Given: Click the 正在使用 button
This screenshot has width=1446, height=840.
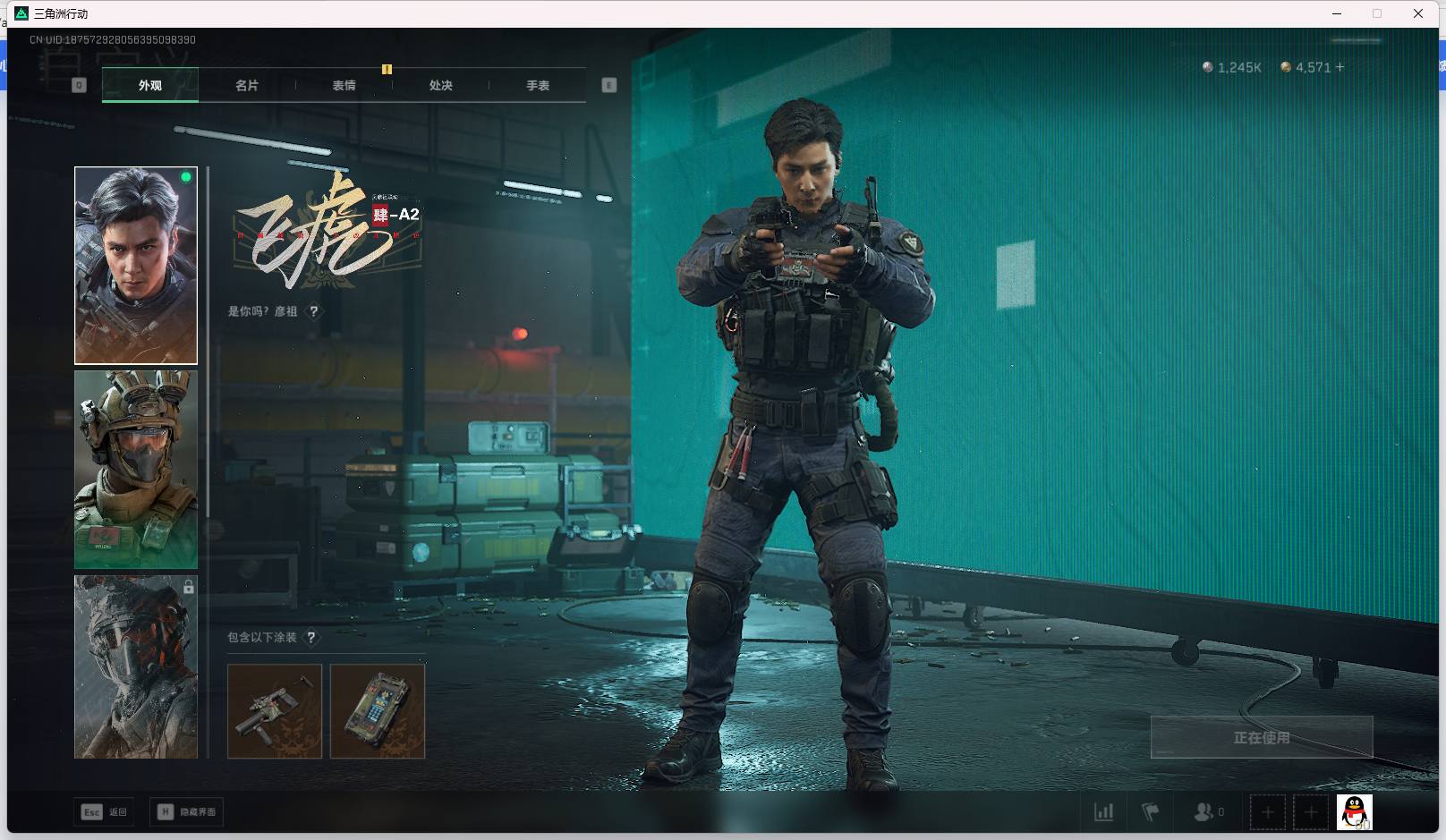Looking at the screenshot, I should click(x=1261, y=737).
